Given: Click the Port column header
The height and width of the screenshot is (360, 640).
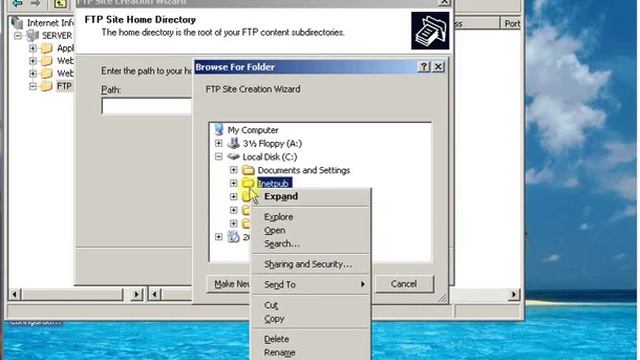Looking at the screenshot, I should click(x=511, y=23).
